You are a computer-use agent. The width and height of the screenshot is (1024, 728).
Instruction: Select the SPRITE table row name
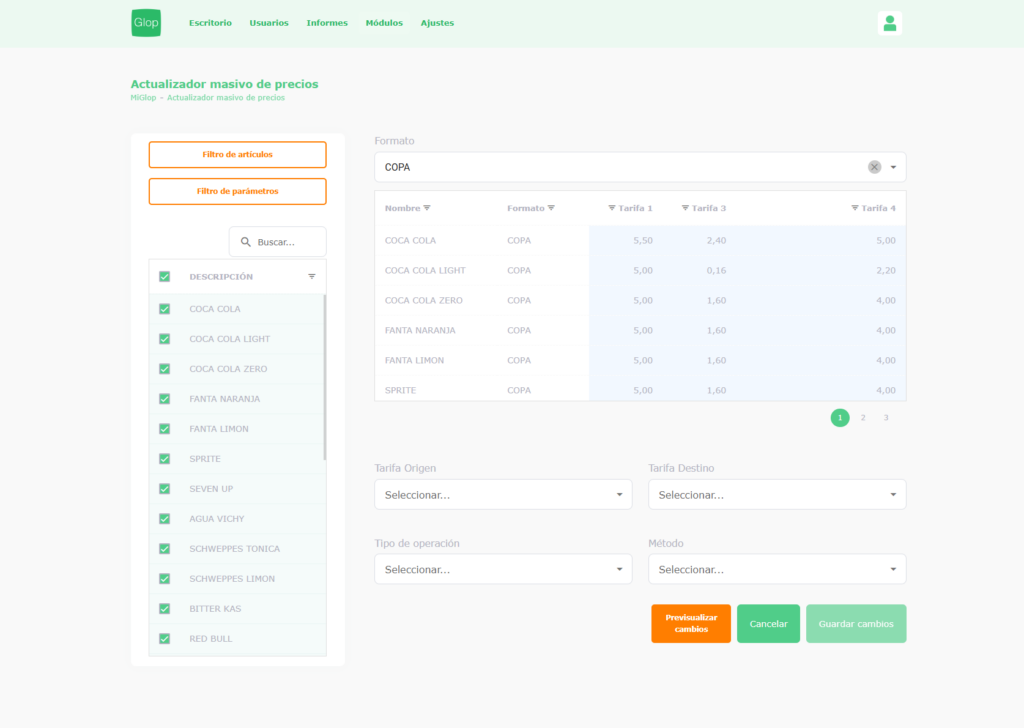pos(400,390)
